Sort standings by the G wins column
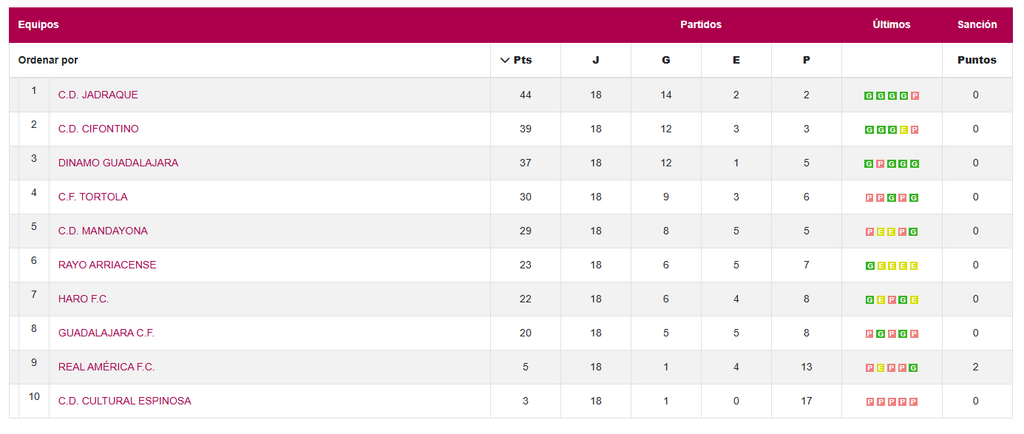 [x=666, y=60]
